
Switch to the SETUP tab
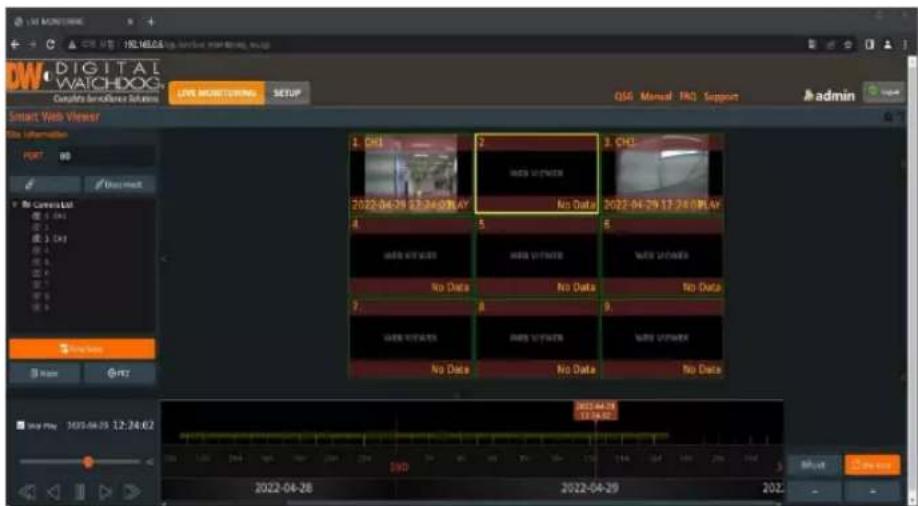287,93
